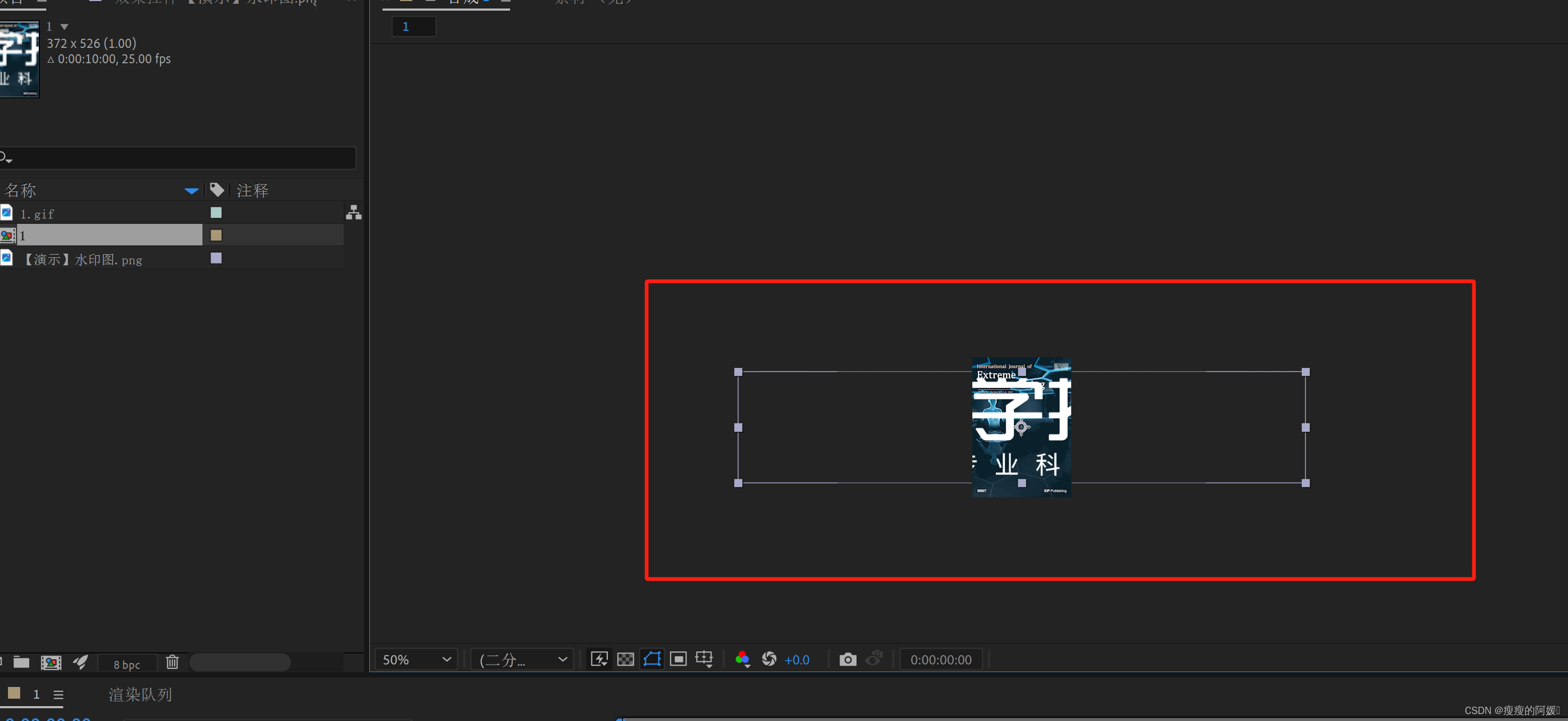Toggle region of interest
The image size is (1568, 721).
[678, 659]
